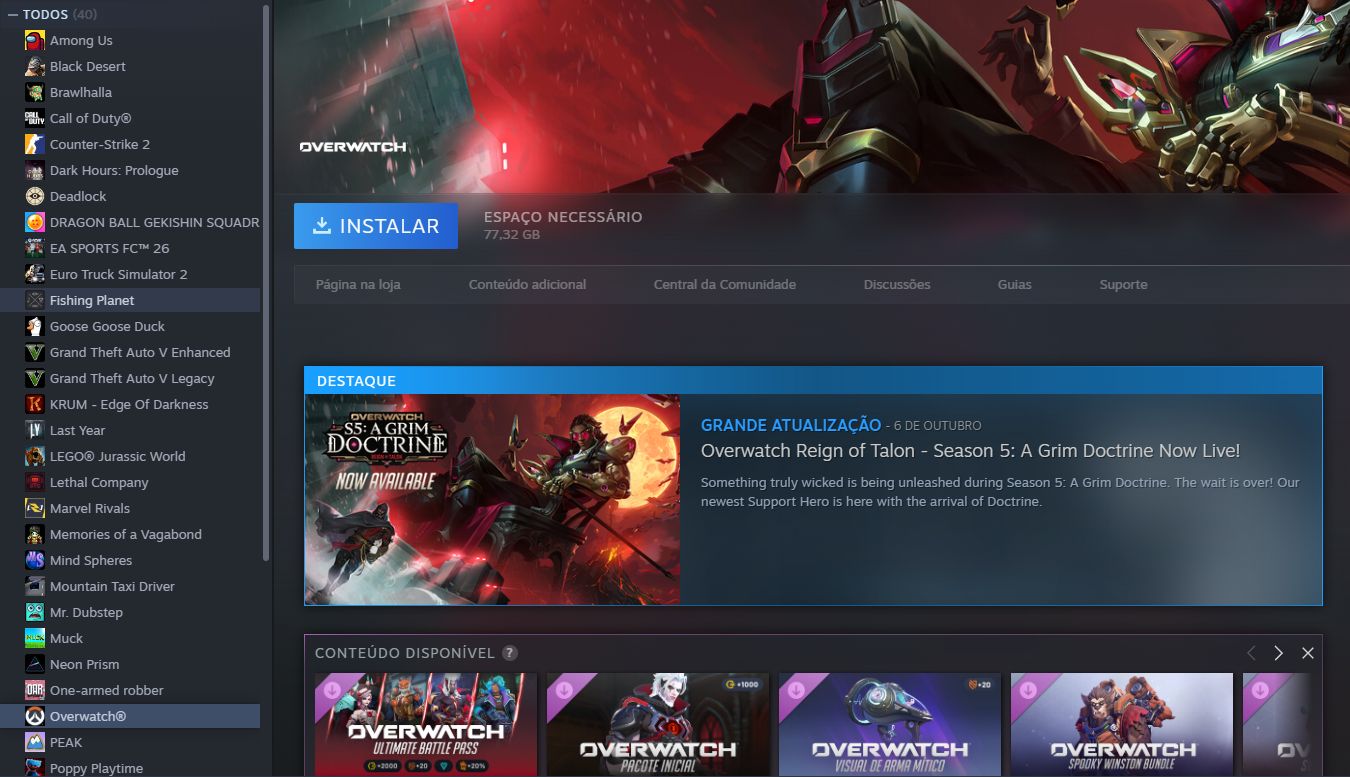Viewport: 1350px width, 777px height.
Task: Open the Suporte tab
Action: pos(1123,285)
